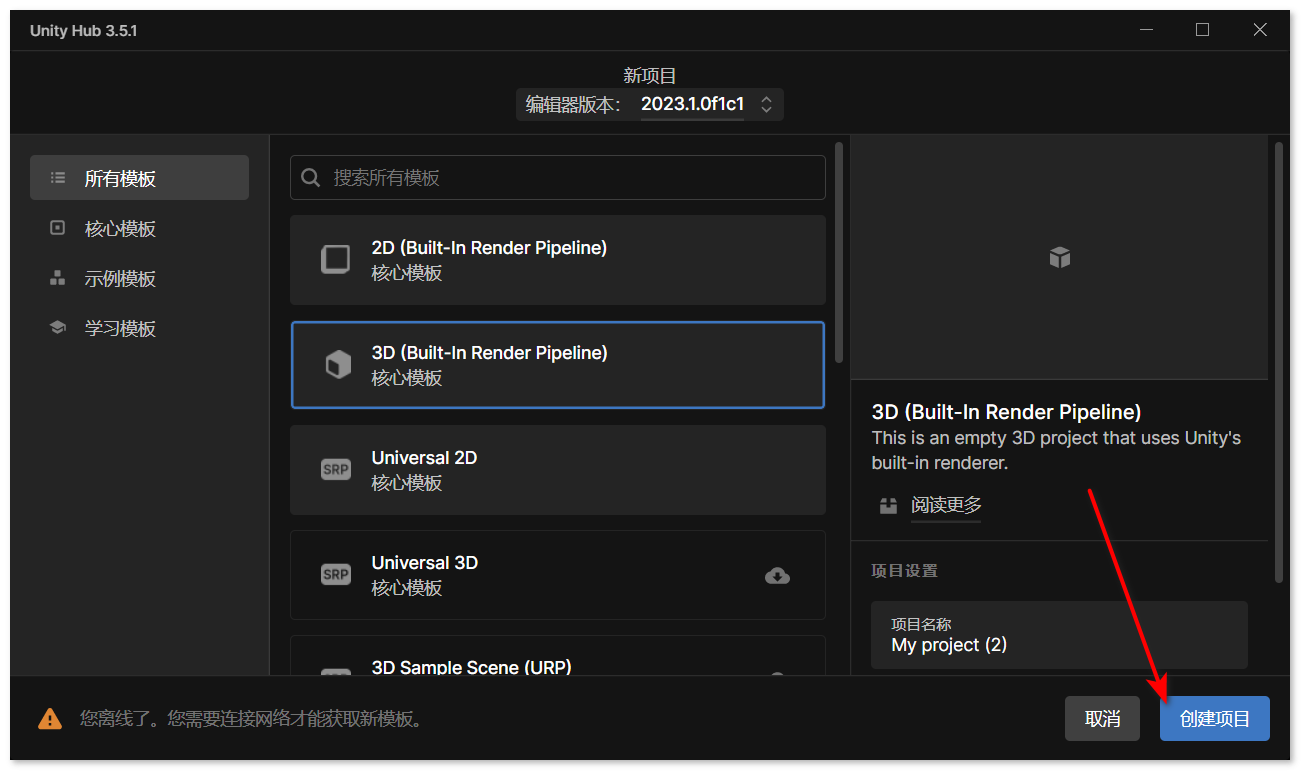Click the offline warning triangle icon

[50, 719]
